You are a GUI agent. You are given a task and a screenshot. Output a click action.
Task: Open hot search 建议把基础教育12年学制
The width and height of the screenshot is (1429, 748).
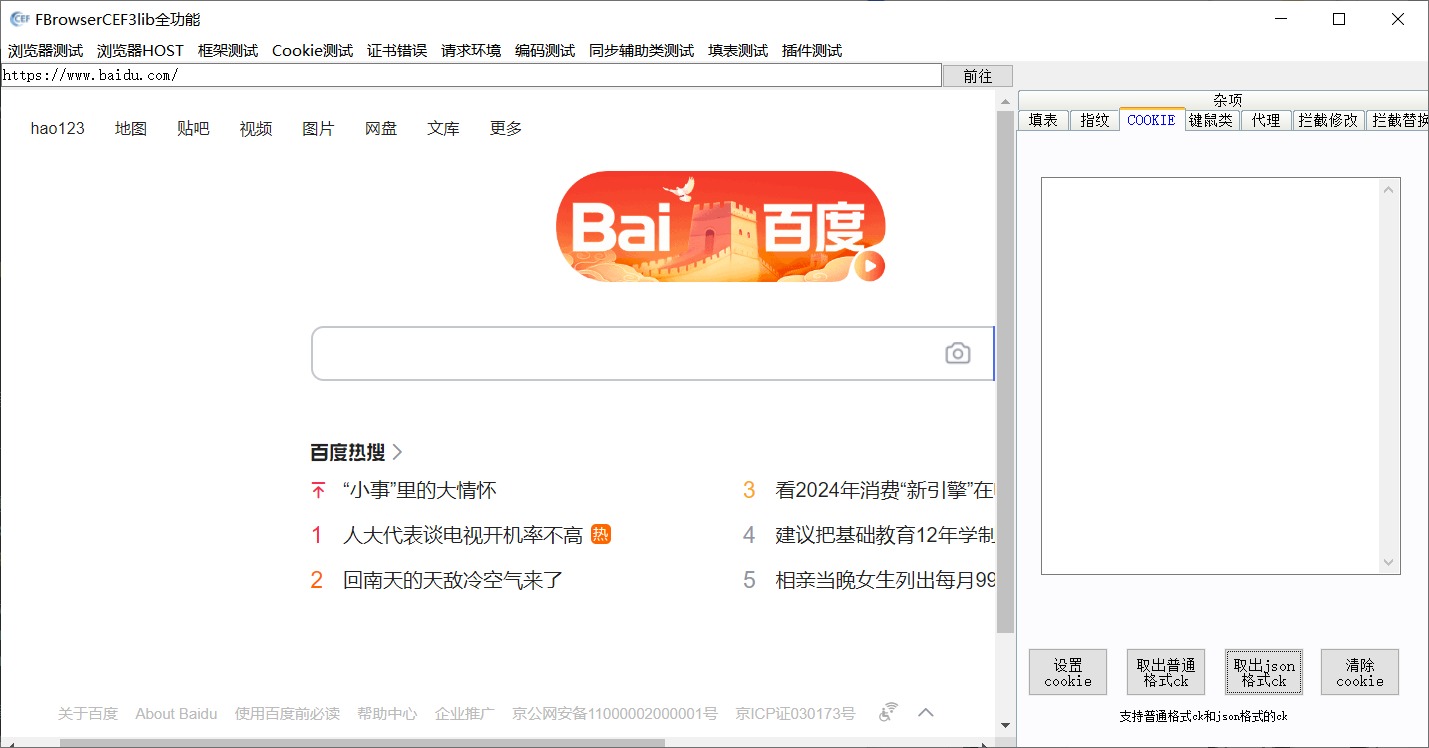pyautogui.click(x=885, y=535)
